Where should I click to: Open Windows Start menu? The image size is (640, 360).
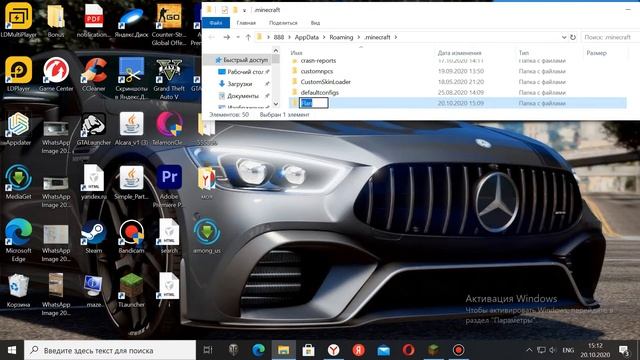click(12, 350)
